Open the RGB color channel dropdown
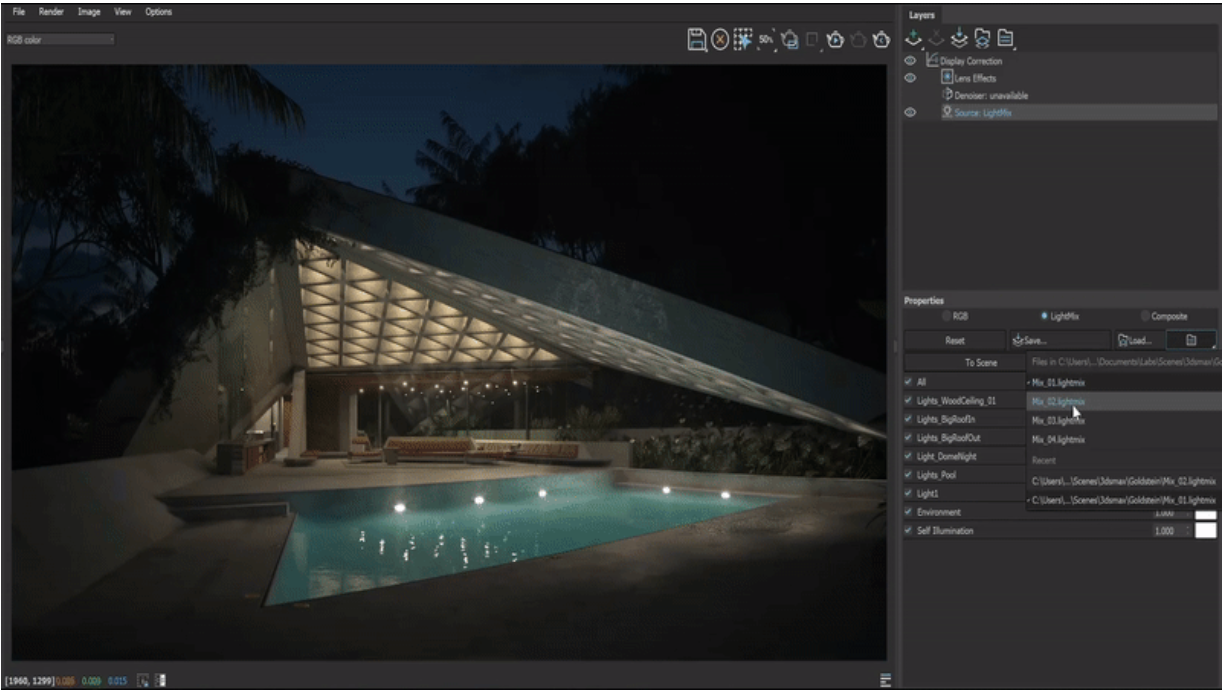The image size is (1223, 692). [x=60, y=41]
